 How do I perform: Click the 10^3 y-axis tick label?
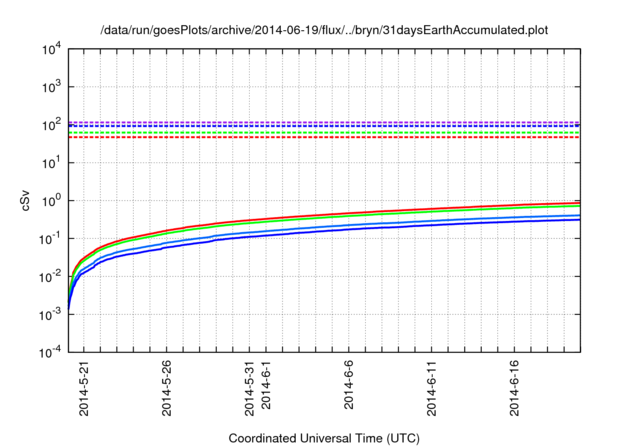(51, 87)
